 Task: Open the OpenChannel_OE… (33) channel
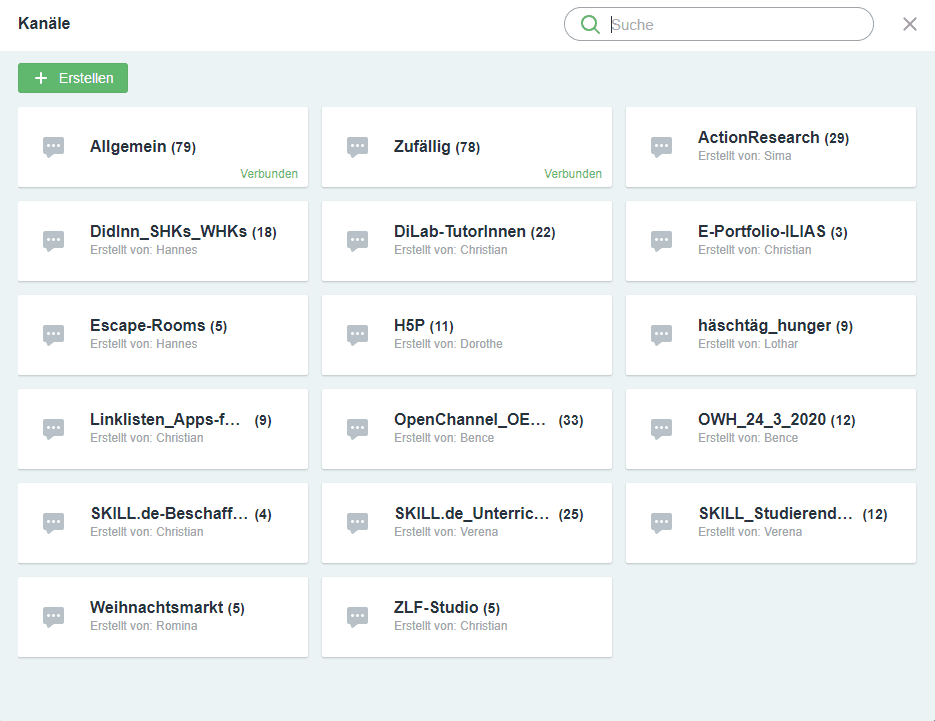click(467, 429)
